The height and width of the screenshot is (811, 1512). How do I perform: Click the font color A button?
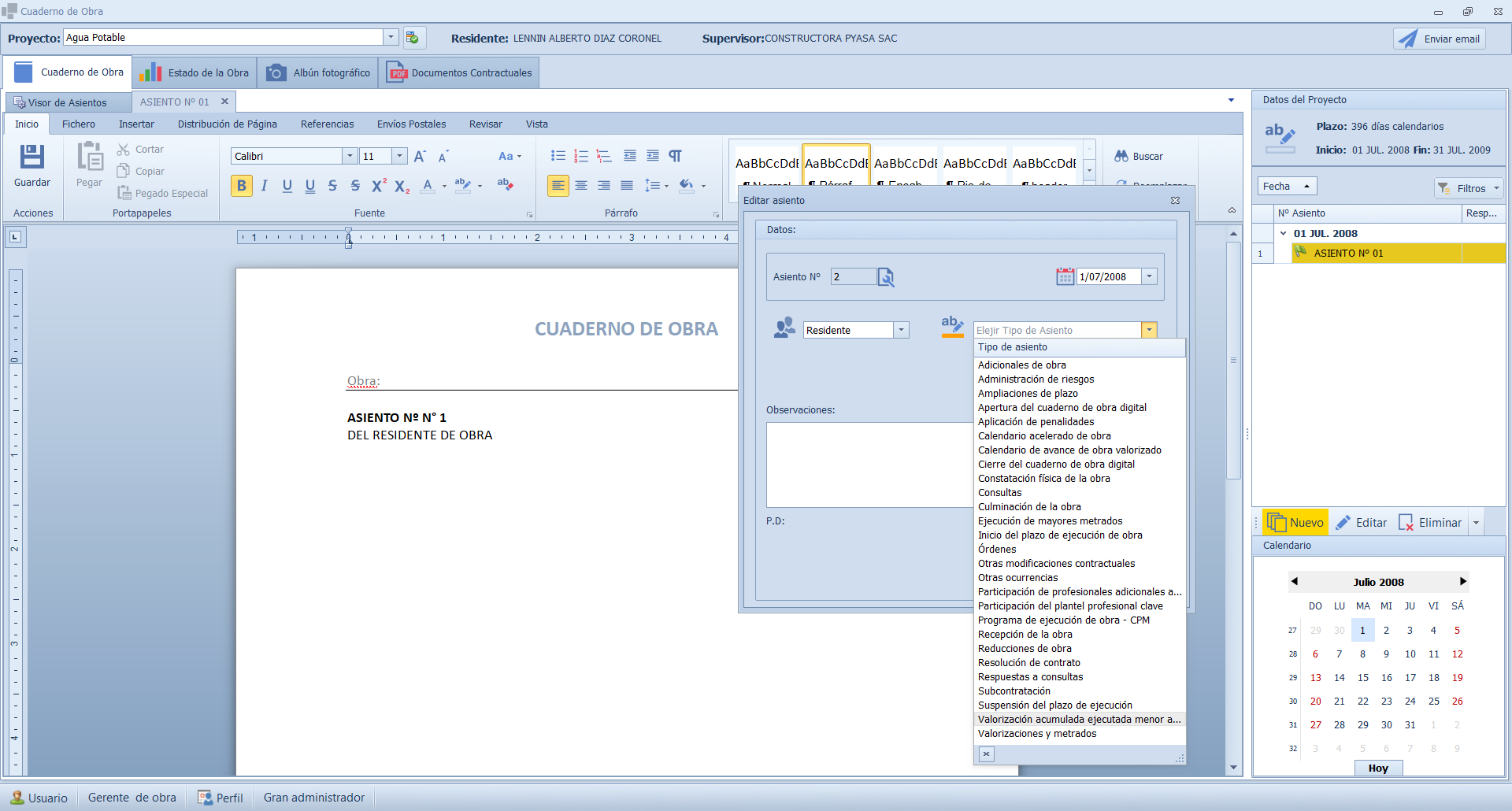(x=427, y=186)
